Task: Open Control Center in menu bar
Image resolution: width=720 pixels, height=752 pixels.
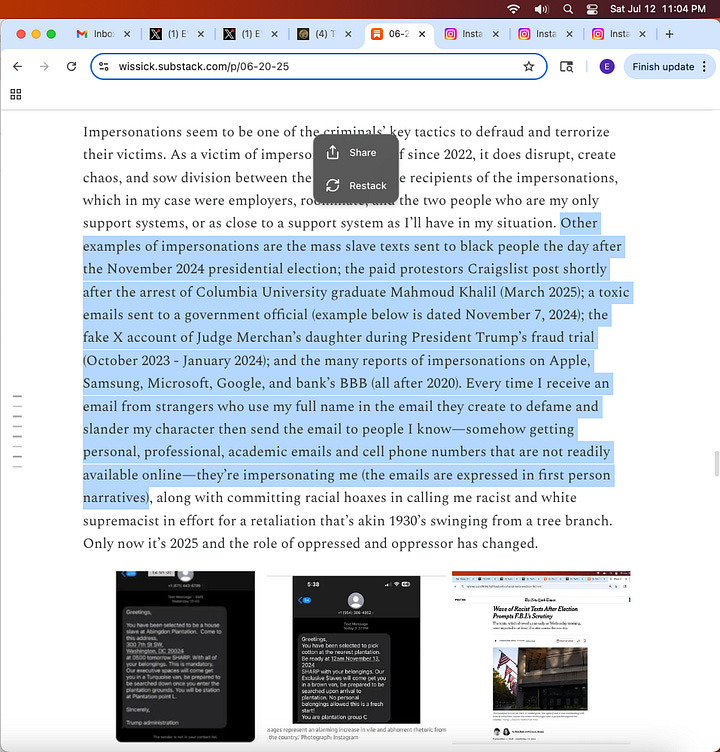Action: 592,9
